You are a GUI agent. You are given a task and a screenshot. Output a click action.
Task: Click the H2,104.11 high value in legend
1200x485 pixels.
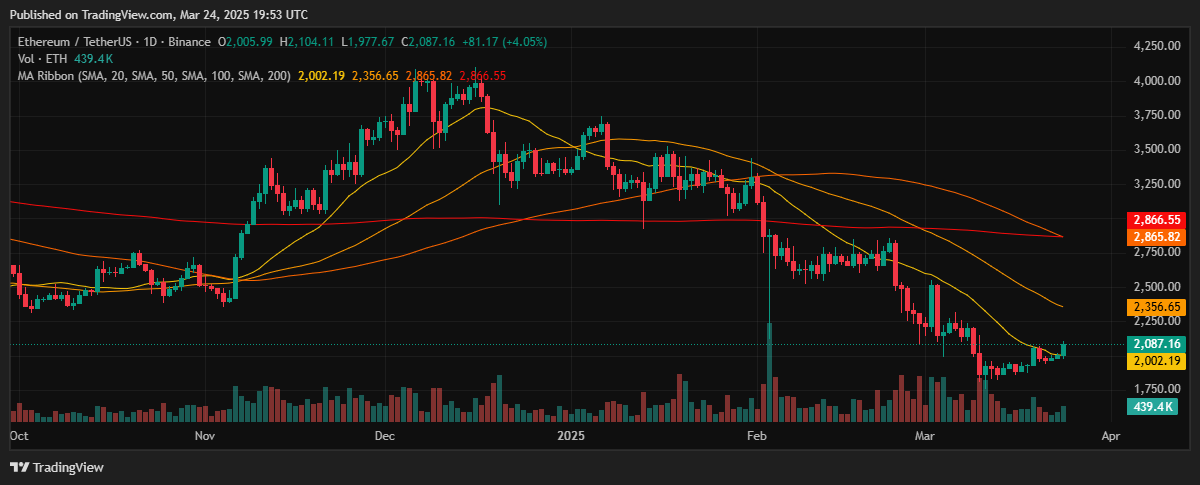point(307,42)
